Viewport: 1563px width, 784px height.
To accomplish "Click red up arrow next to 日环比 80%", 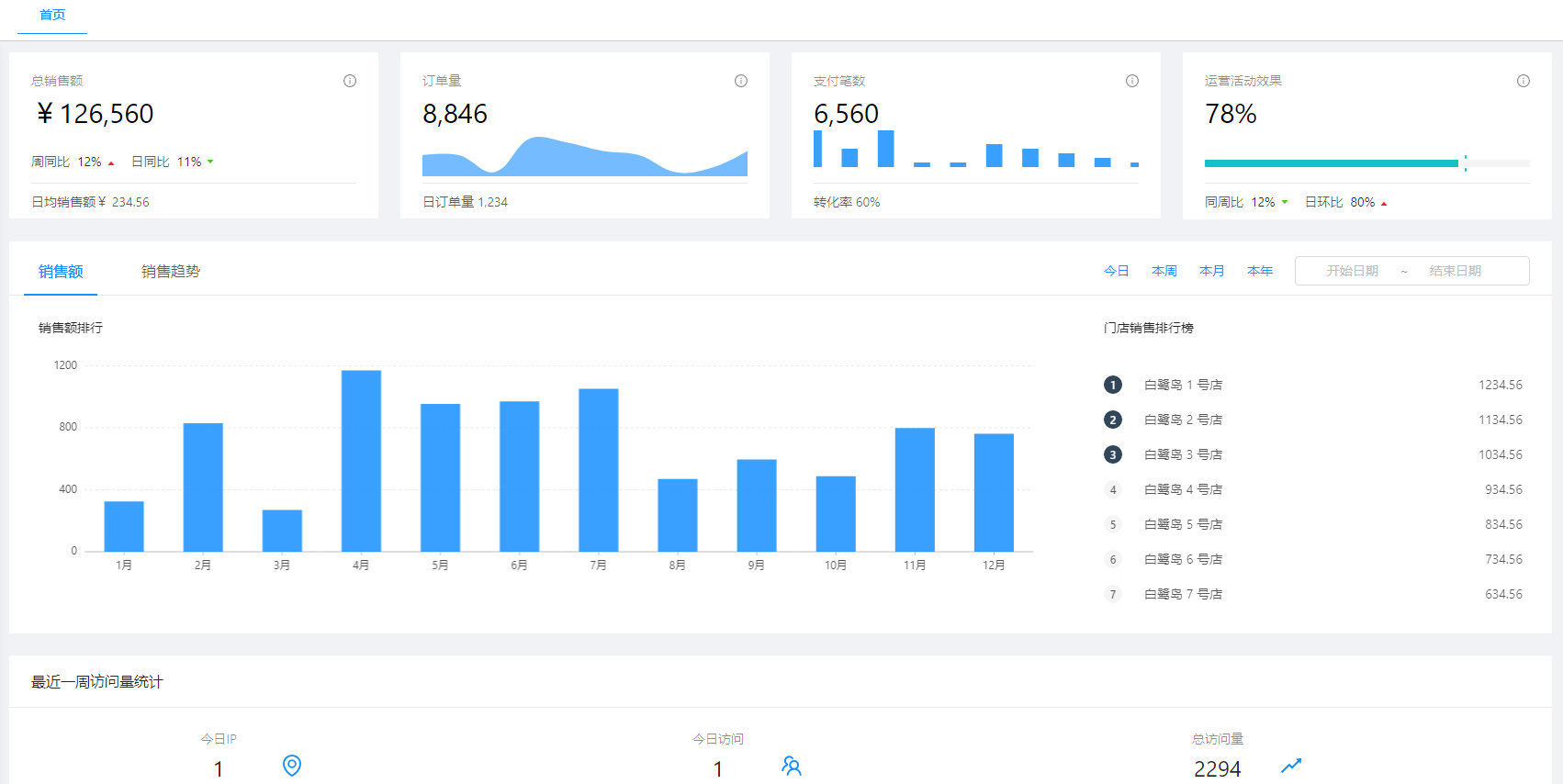I will tap(1384, 204).
